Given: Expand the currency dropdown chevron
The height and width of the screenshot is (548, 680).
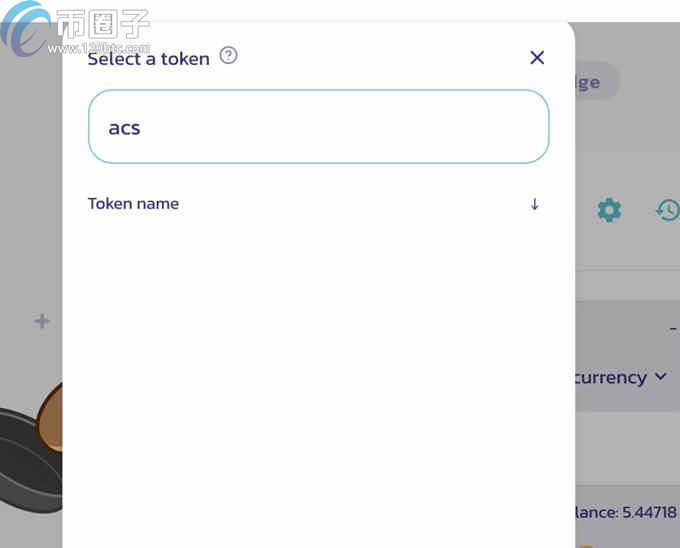Looking at the screenshot, I should pyautogui.click(x=660, y=376).
